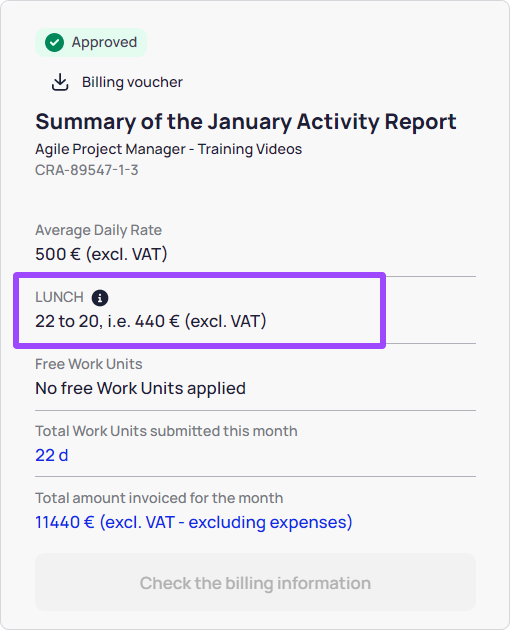The image size is (510, 630).
Task: Click the LUNCH label text
Action: pyautogui.click(x=59, y=297)
